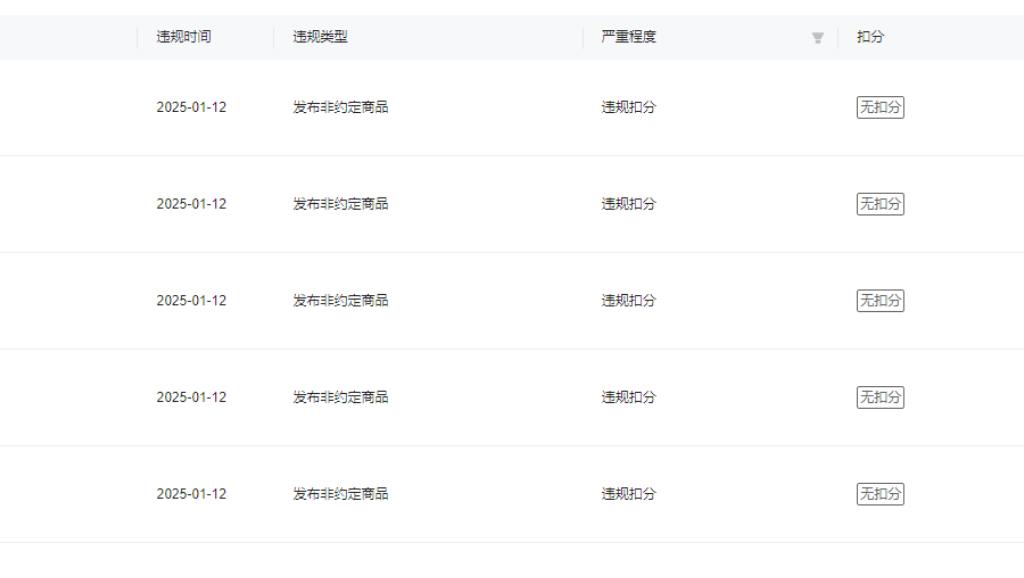Click the 扣分 column header
This screenshot has width=1024, height=578.
point(870,37)
